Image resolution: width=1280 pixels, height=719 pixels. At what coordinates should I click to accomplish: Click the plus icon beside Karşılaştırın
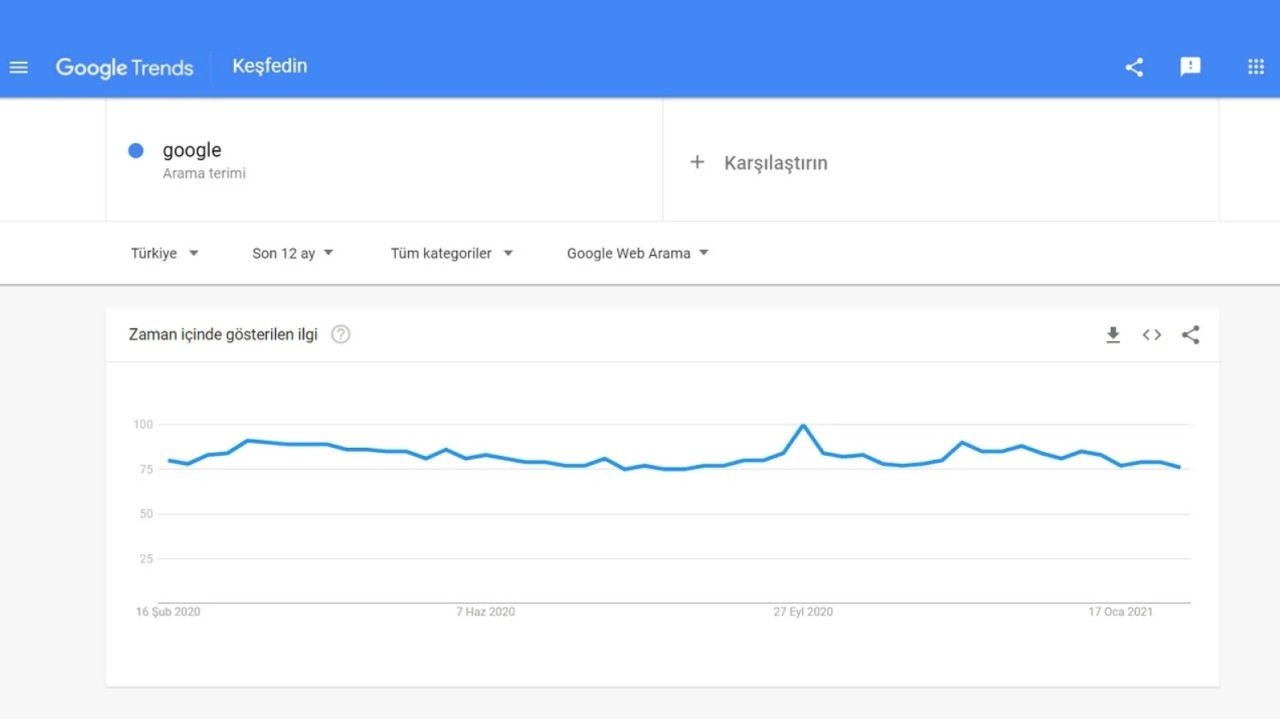[x=697, y=162]
